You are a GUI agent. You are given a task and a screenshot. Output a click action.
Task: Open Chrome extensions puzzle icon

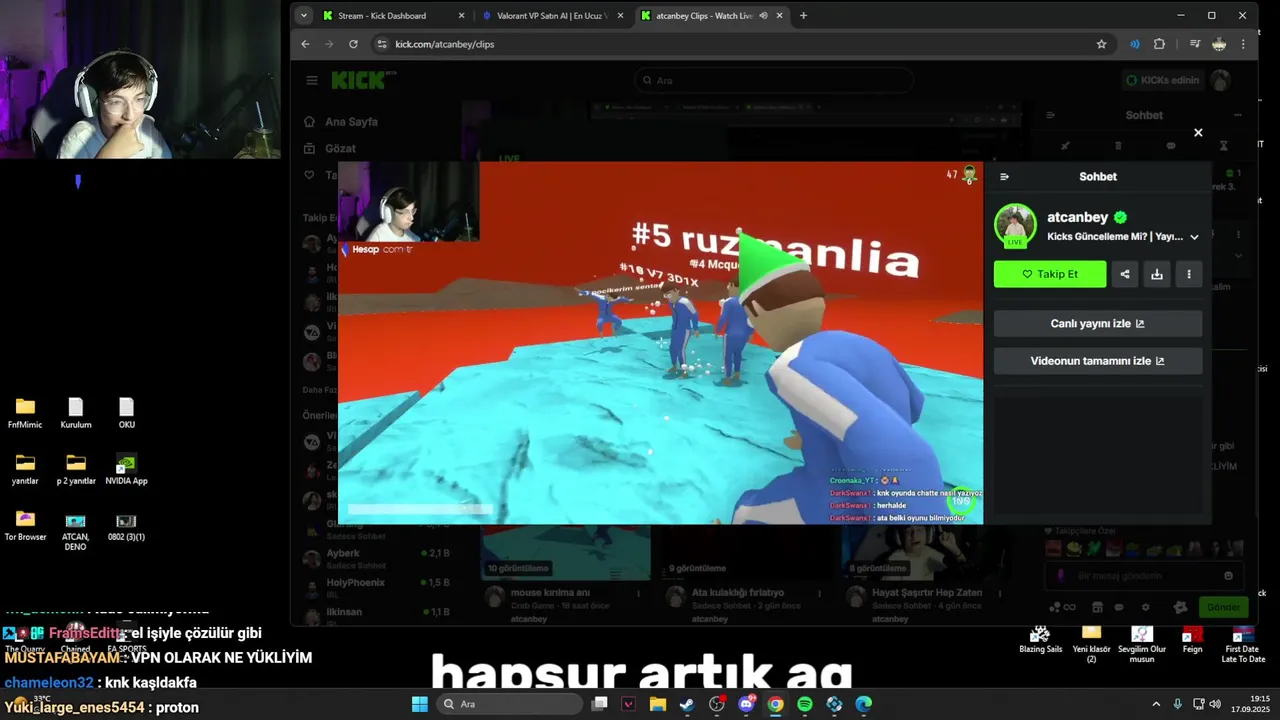coord(1159,44)
